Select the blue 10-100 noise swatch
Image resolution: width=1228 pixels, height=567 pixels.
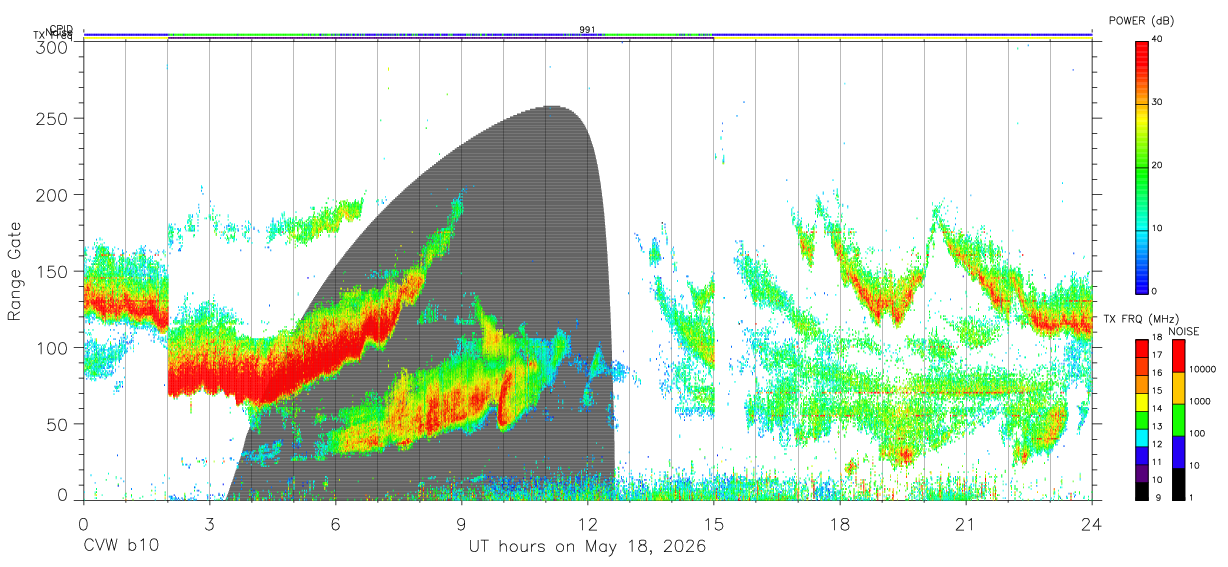[1178, 451]
